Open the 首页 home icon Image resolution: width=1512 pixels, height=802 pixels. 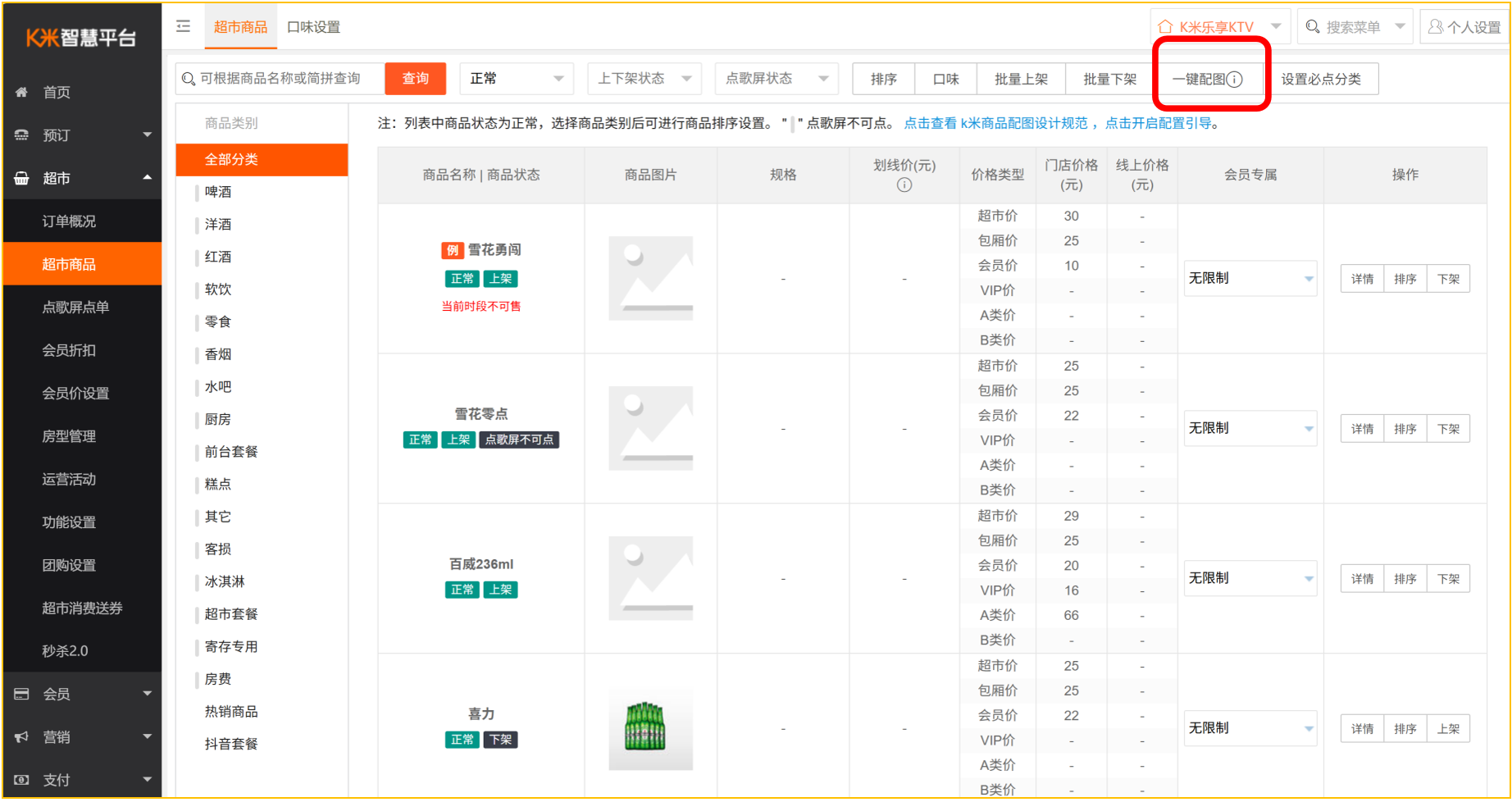(x=21, y=92)
